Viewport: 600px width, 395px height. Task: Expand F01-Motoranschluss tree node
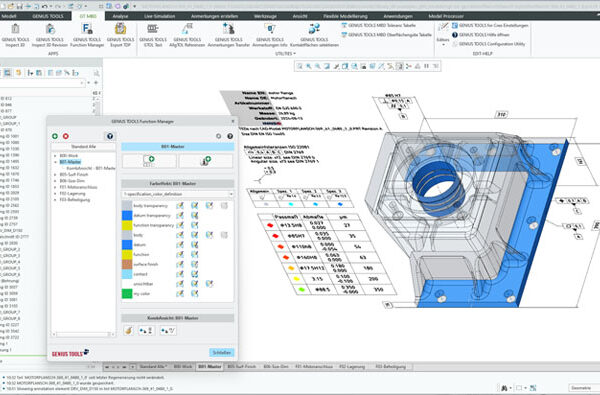(55, 187)
